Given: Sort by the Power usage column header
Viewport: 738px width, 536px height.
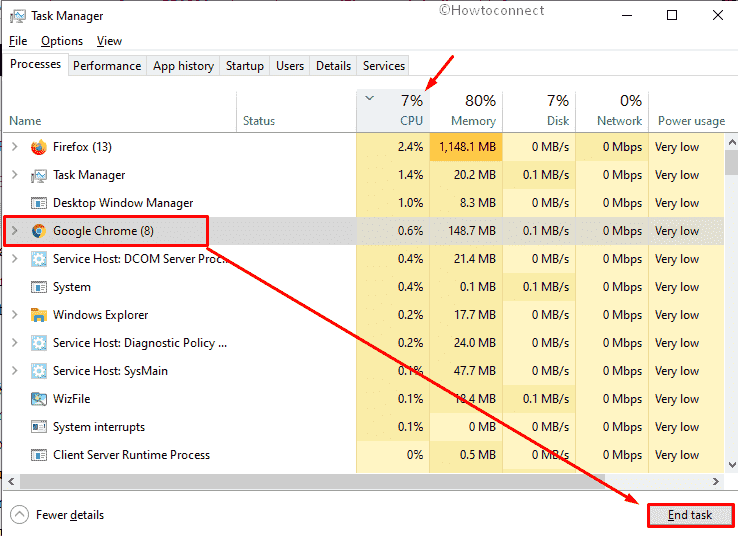Looking at the screenshot, I should pyautogui.click(x=691, y=112).
